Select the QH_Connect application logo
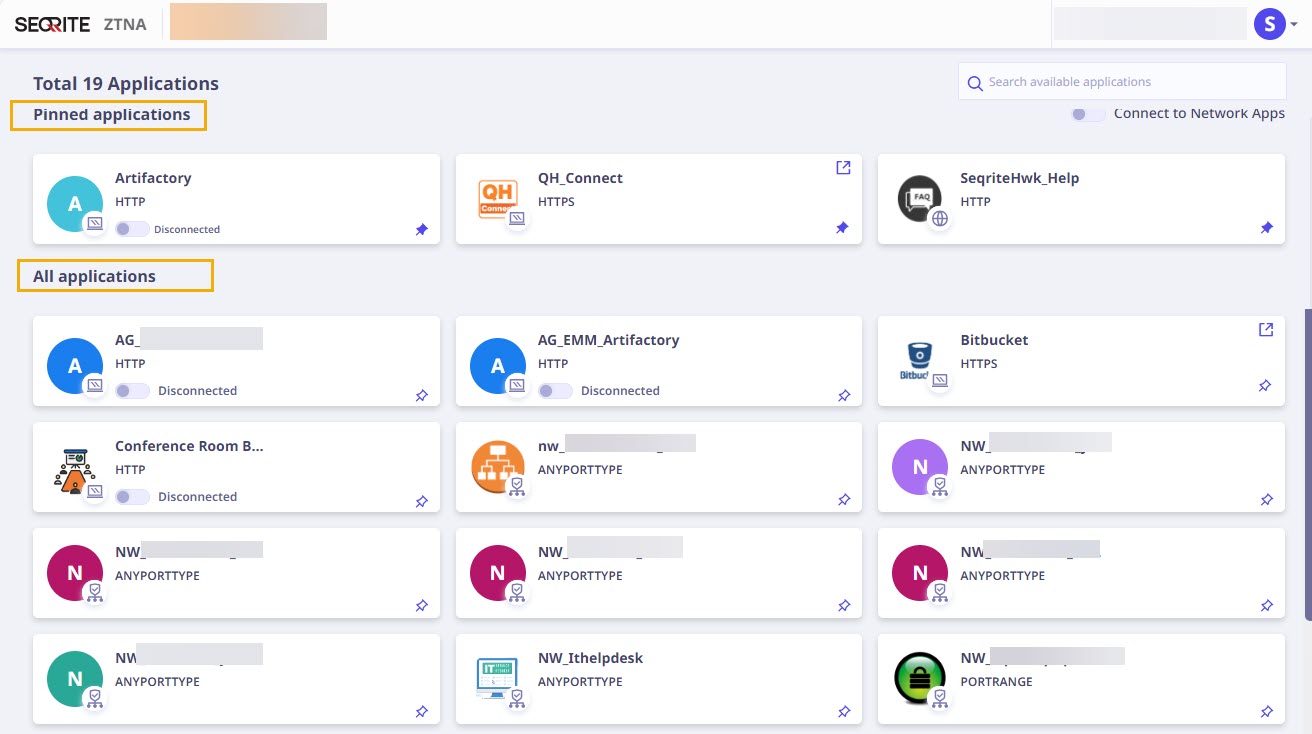This screenshot has width=1312, height=734. click(x=497, y=197)
